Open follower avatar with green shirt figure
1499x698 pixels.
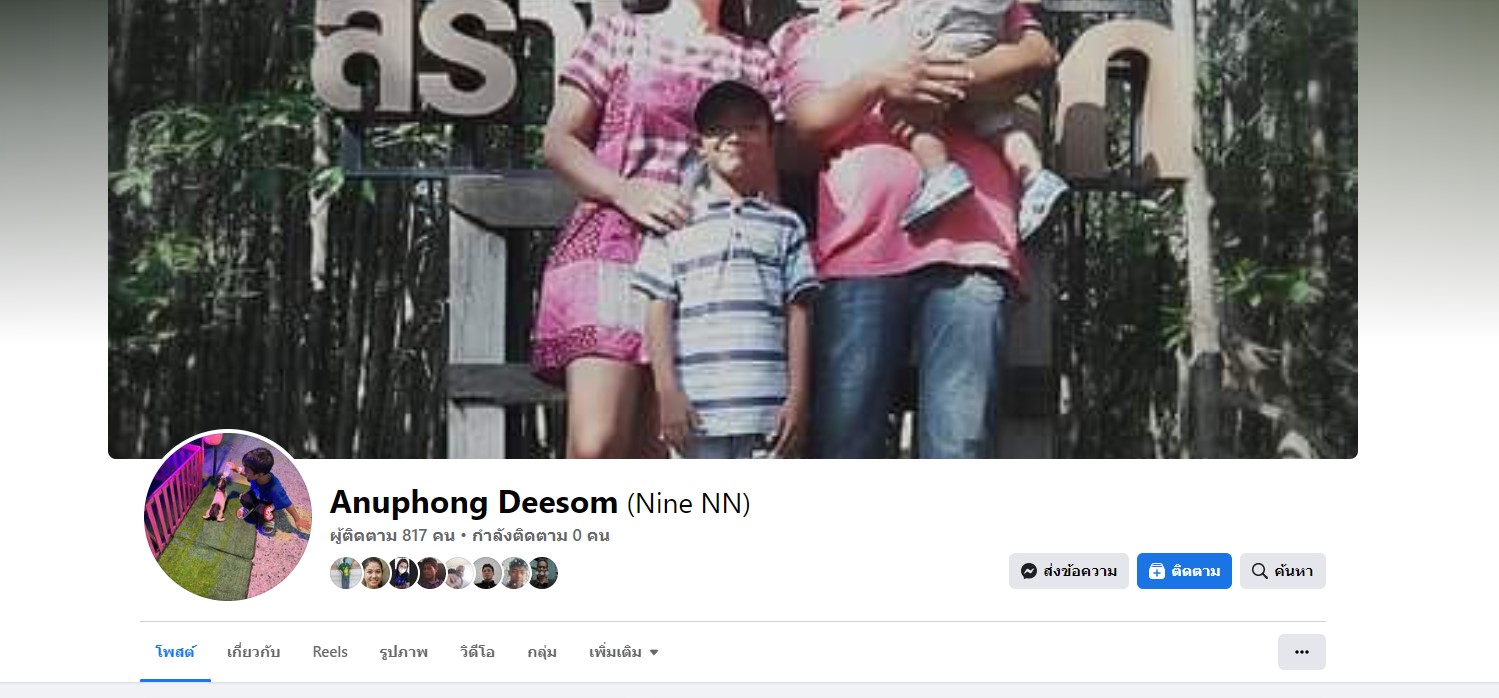tap(346, 573)
